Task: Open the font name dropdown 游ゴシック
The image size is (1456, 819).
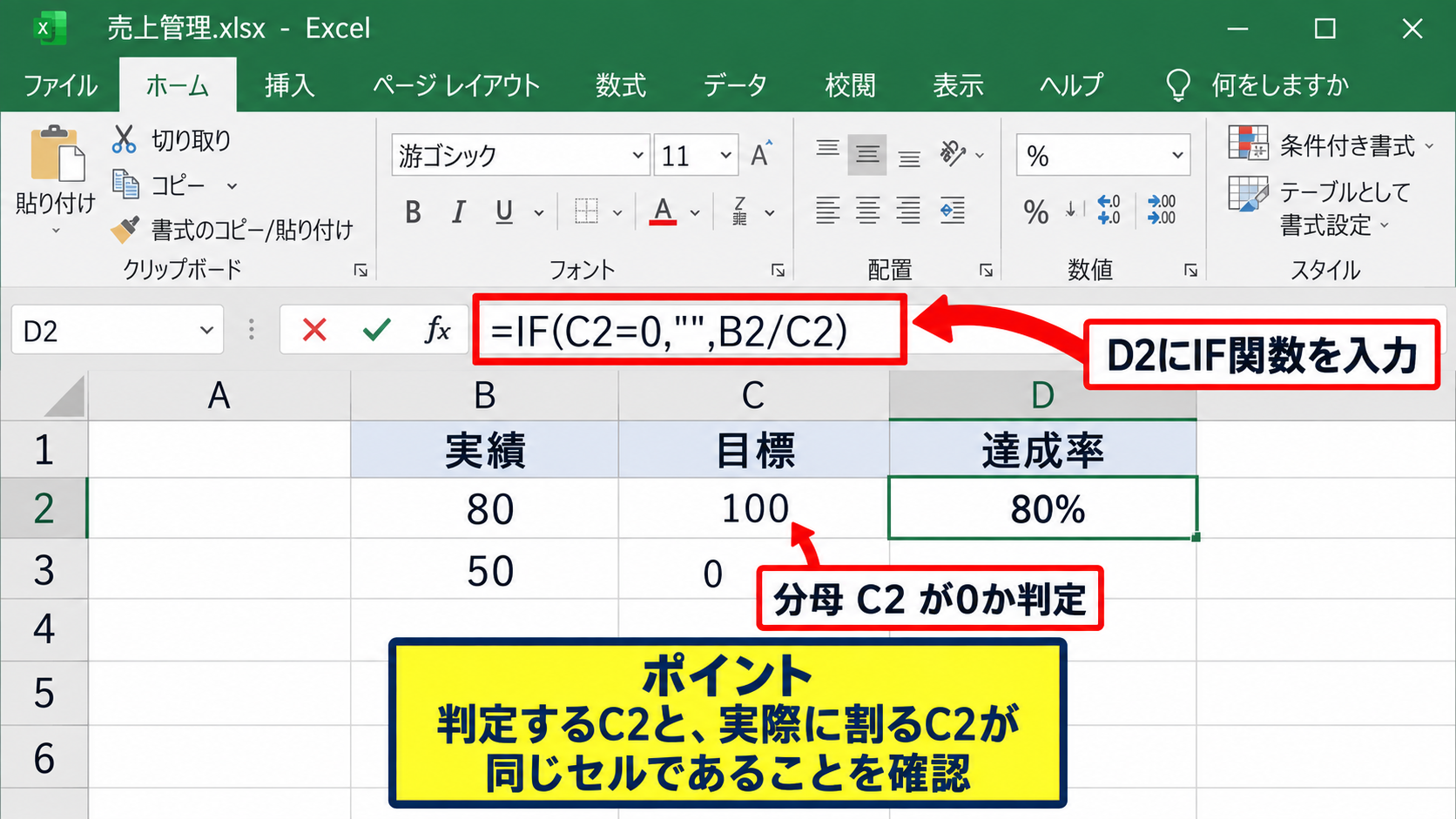Action: (637, 155)
